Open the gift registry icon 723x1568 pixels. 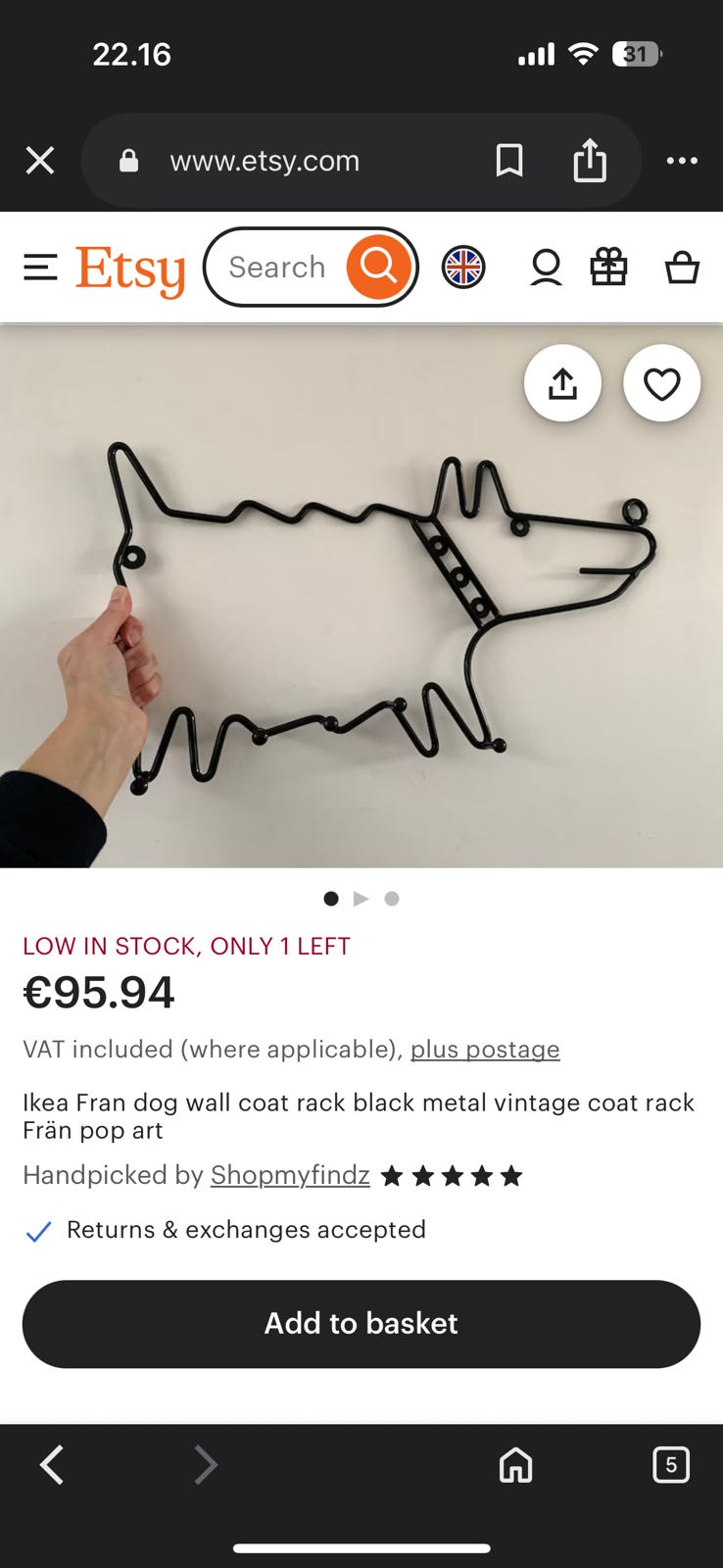(x=608, y=267)
